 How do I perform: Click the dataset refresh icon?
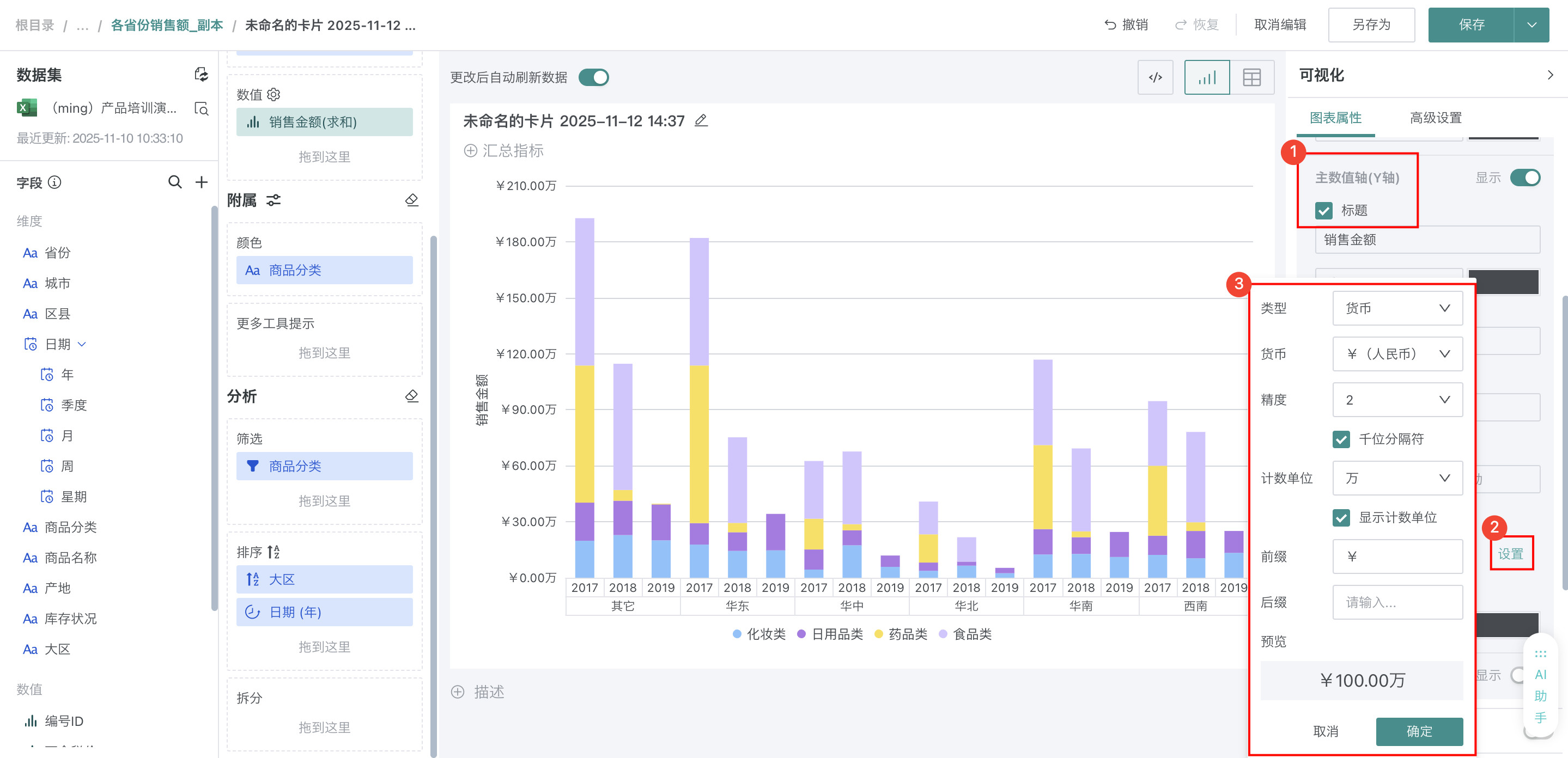coord(201,75)
